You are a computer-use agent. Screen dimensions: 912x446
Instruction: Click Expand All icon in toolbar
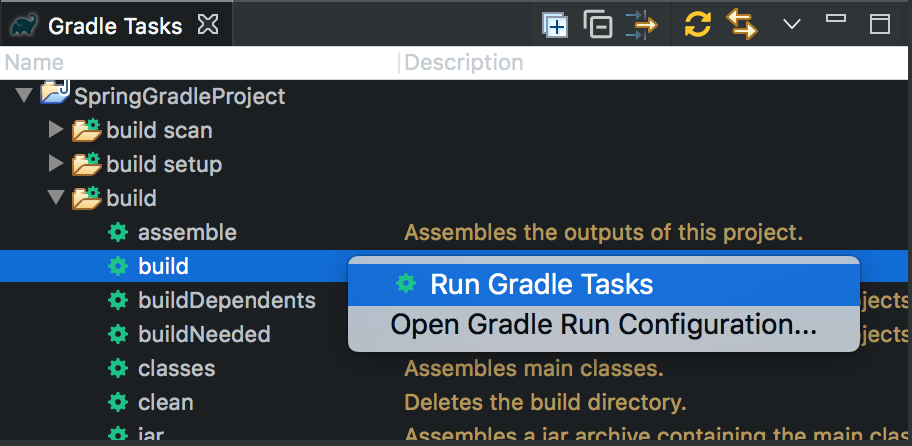click(x=555, y=25)
